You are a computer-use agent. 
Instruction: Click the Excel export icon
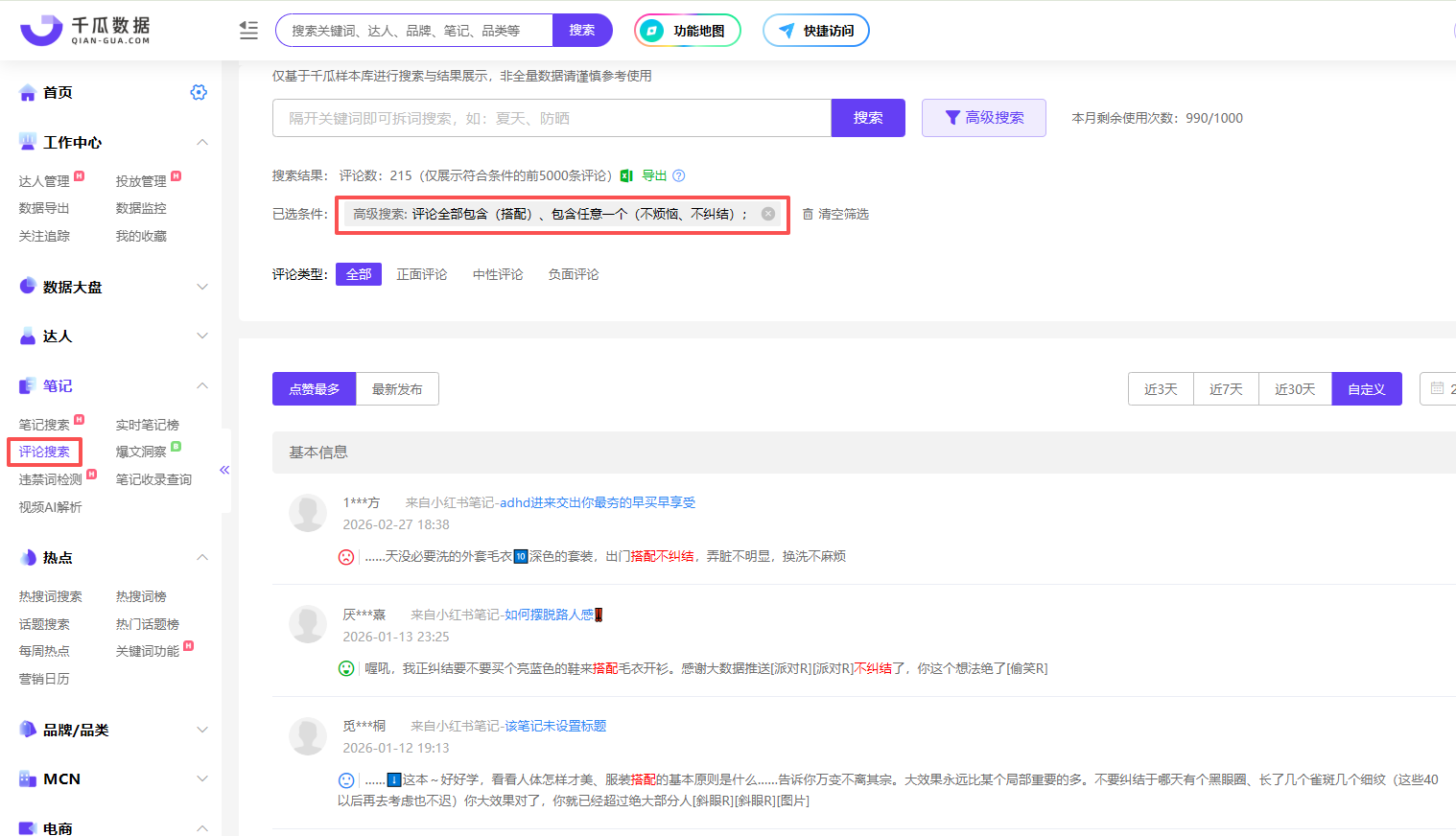626,175
